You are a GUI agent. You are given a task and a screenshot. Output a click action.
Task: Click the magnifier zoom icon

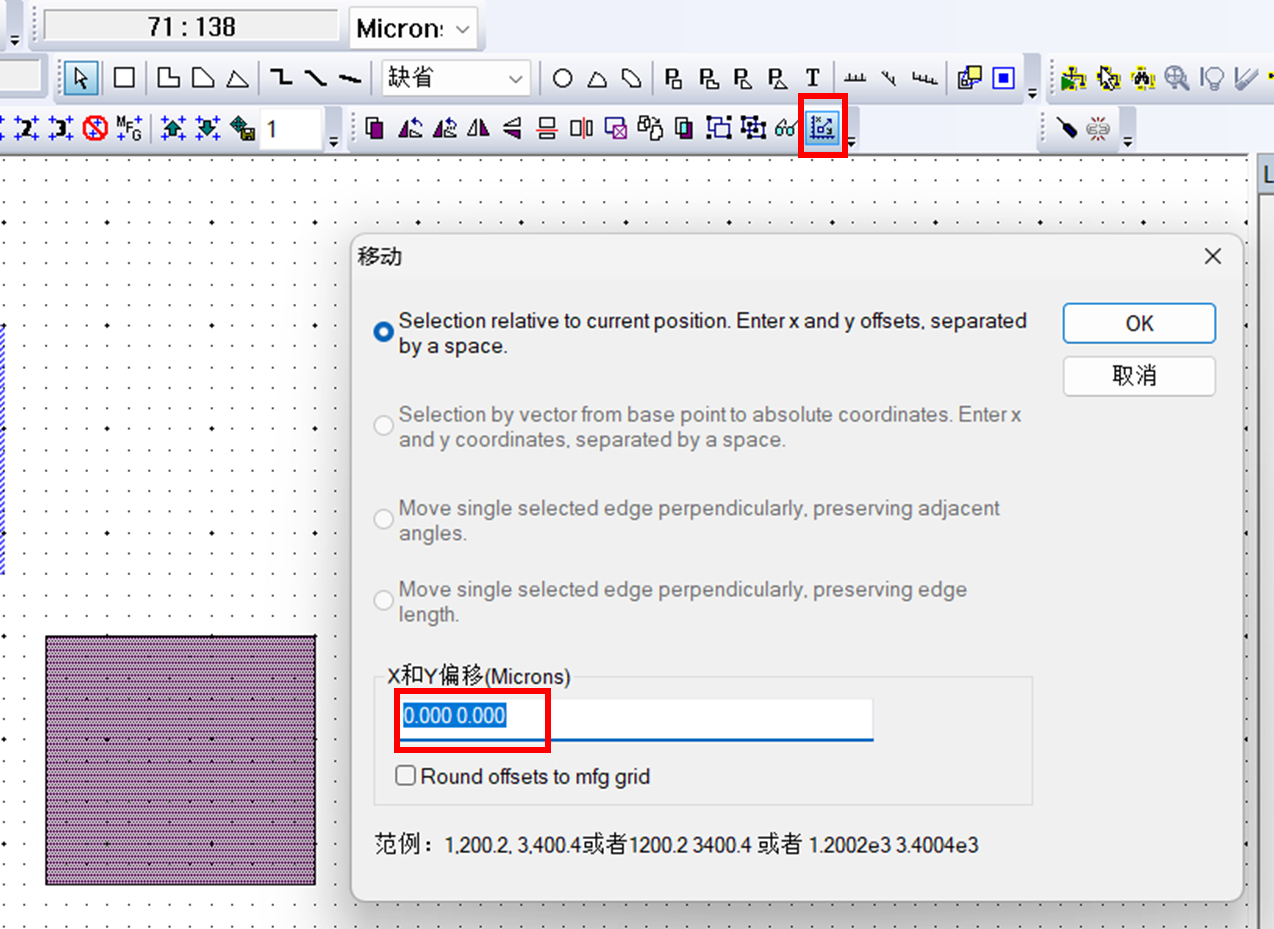point(1178,78)
